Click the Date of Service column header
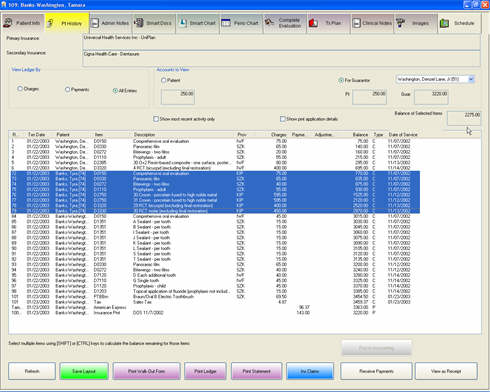This screenshot has height=392, width=490. pyautogui.click(x=403, y=135)
